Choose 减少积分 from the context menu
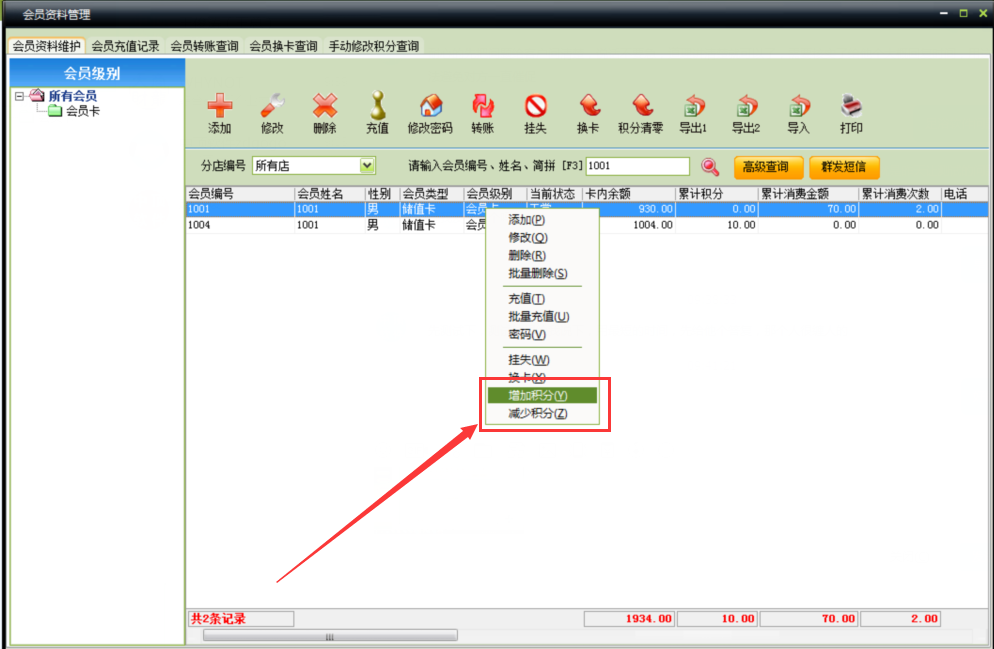Screen dimensions: 994x649 [x=538, y=414]
